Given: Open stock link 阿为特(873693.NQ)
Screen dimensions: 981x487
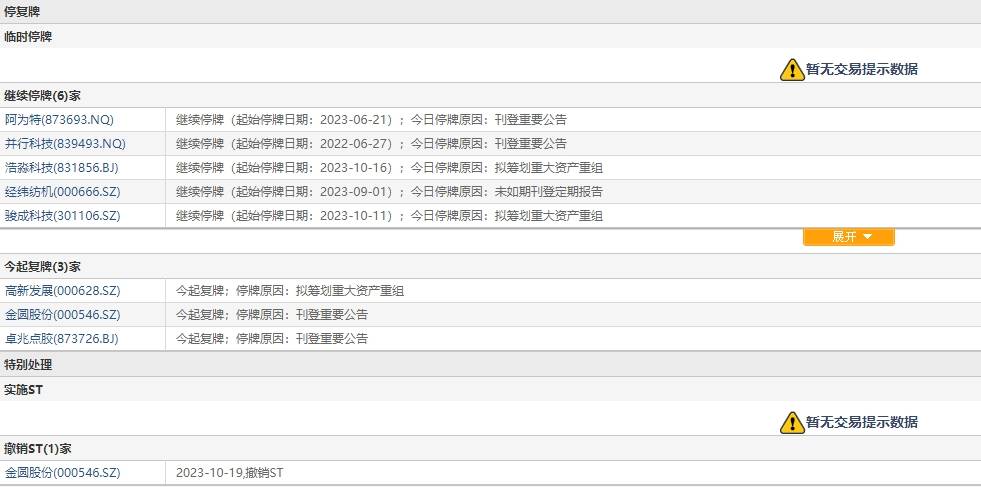Looking at the screenshot, I should point(59,120).
